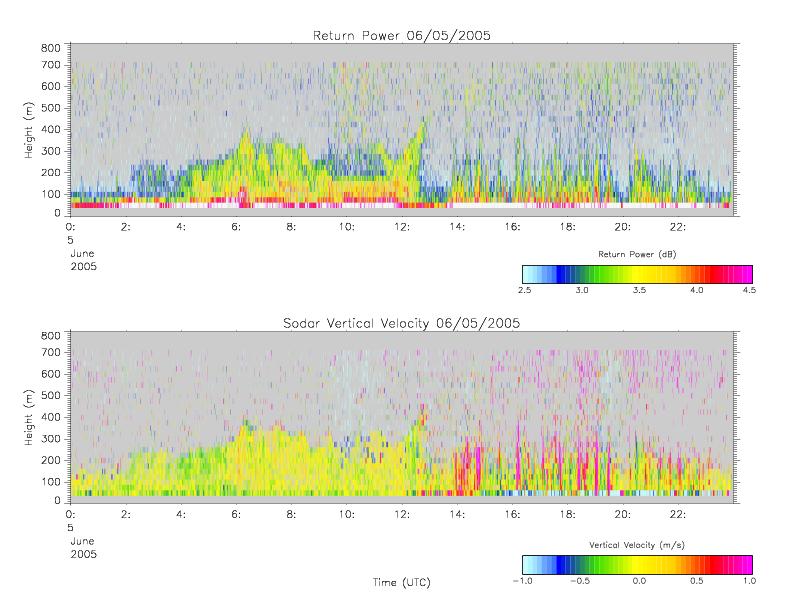791x611 pixels.
Task: Click the 700 height tick of Return Power plot
Action: pyautogui.click(x=50, y=65)
